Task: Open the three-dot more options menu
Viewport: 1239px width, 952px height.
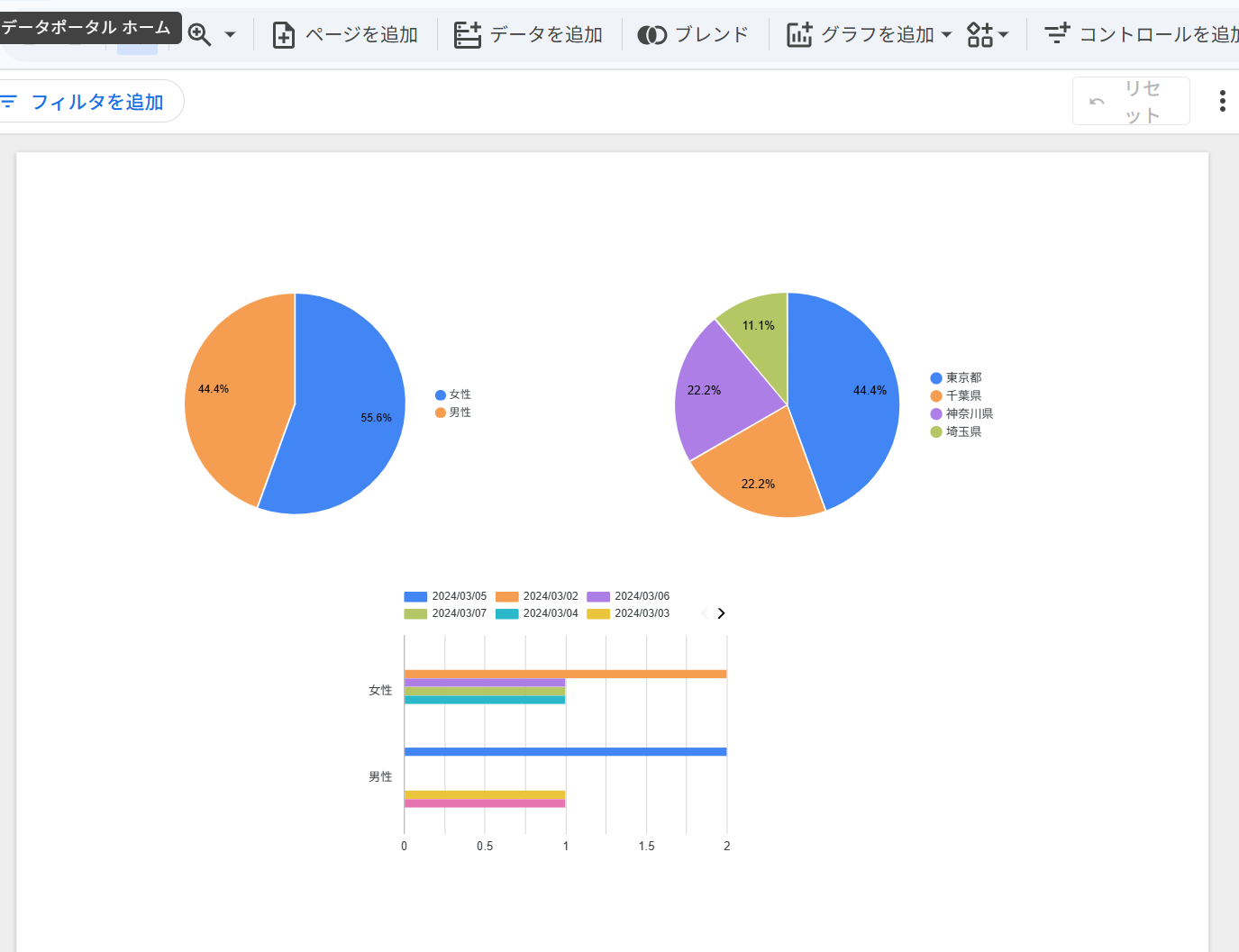Action: 1222,101
